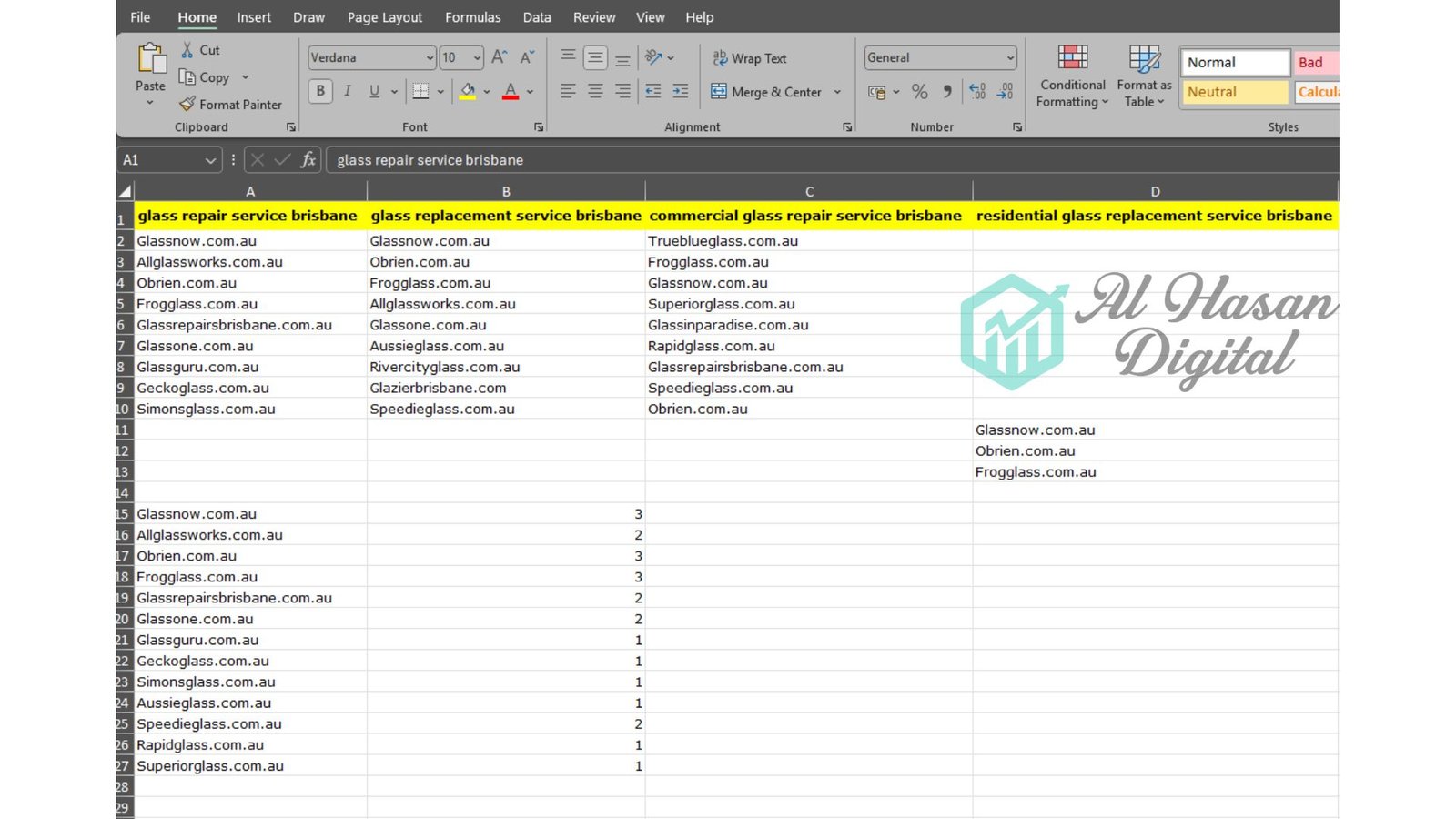Click the Format as Table icon

[1144, 58]
